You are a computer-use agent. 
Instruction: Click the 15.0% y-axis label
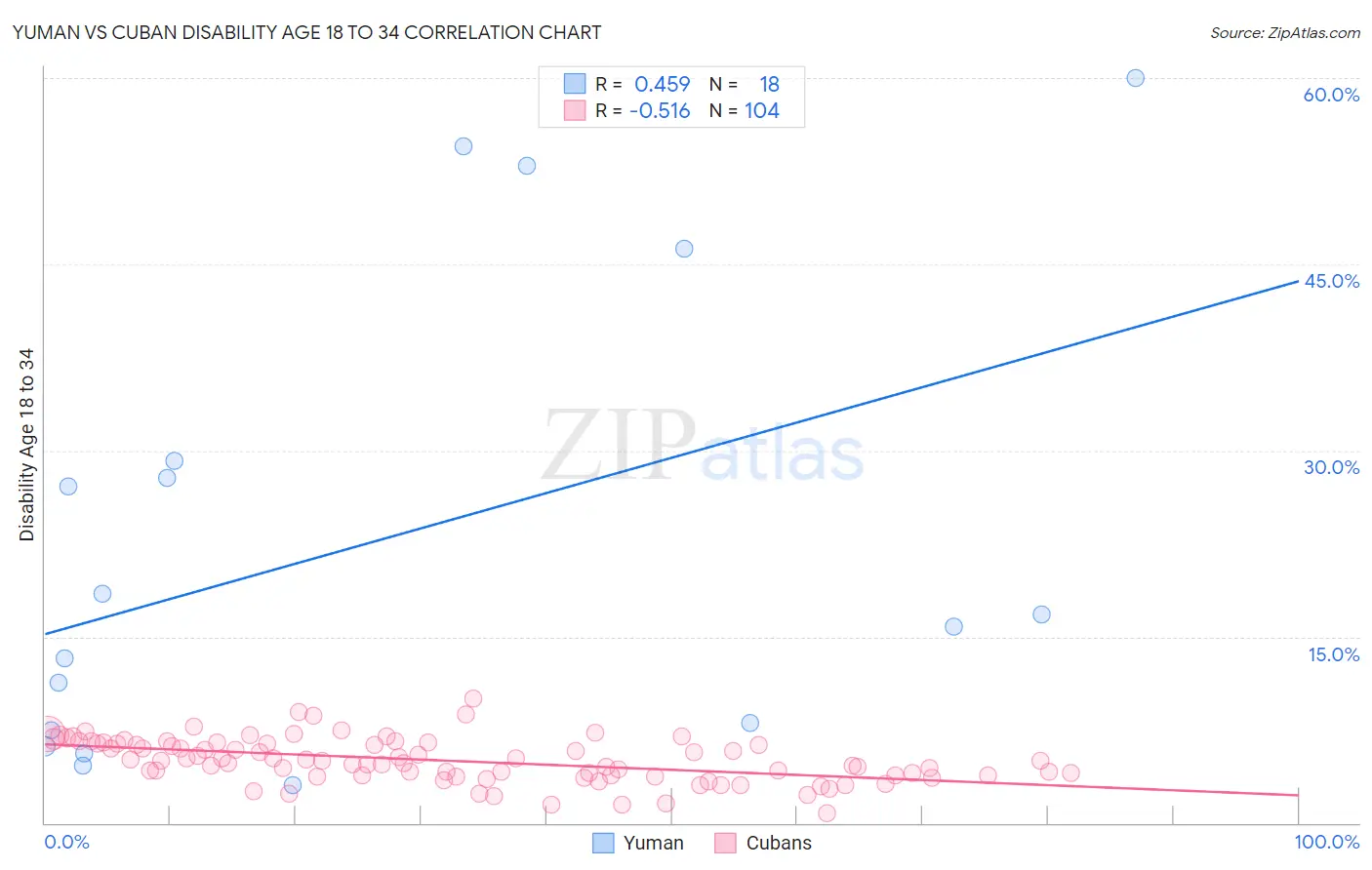(1333, 654)
